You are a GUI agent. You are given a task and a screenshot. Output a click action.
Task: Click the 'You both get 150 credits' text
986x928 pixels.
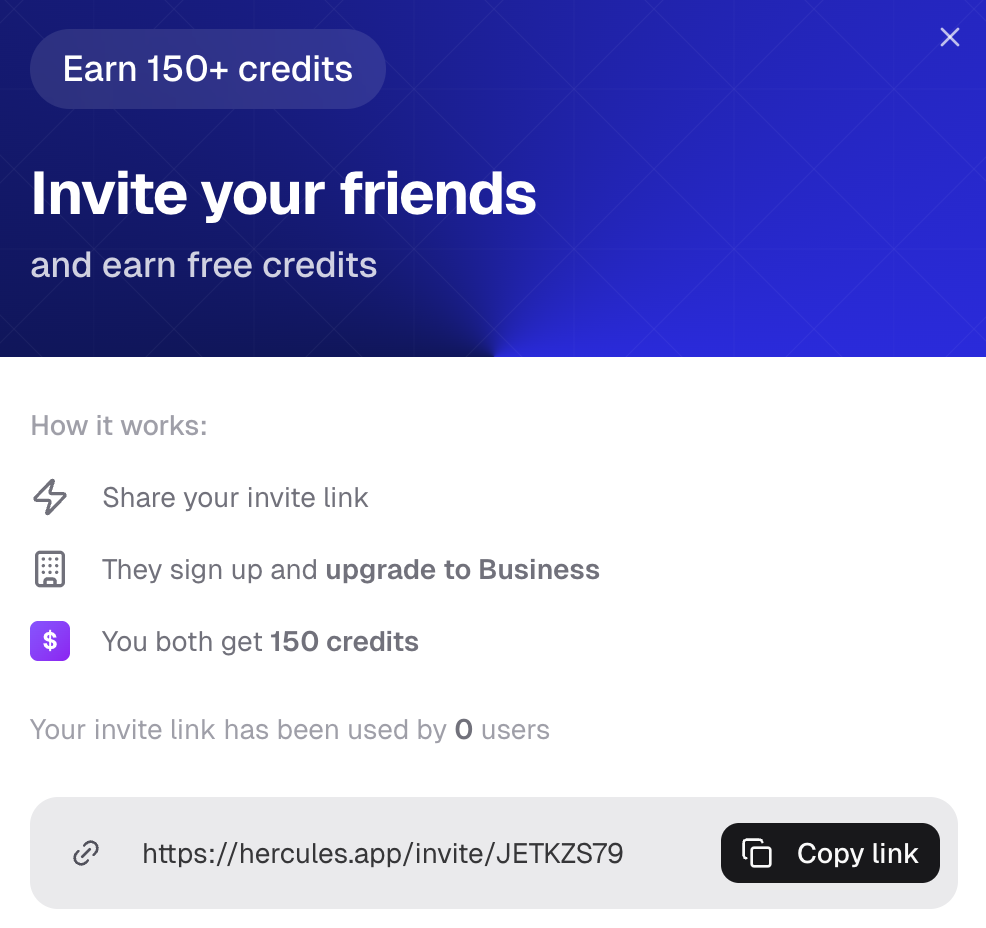pyautogui.click(x=260, y=641)
